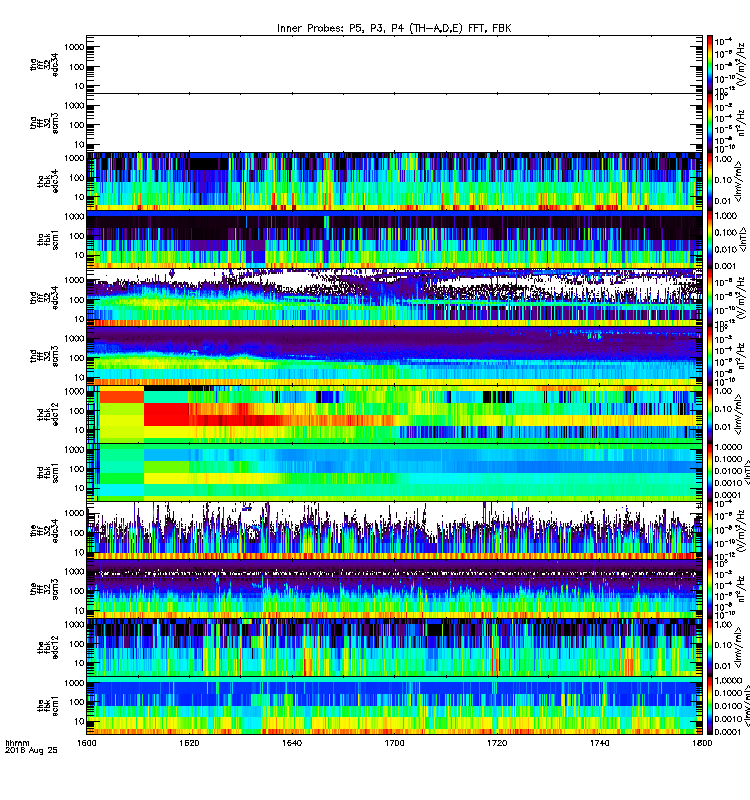The height and width of the screenshot is (800, 750).
Task: Click the thd fbk scm1 spectrogram panel
Action: (x=394, y=472)
